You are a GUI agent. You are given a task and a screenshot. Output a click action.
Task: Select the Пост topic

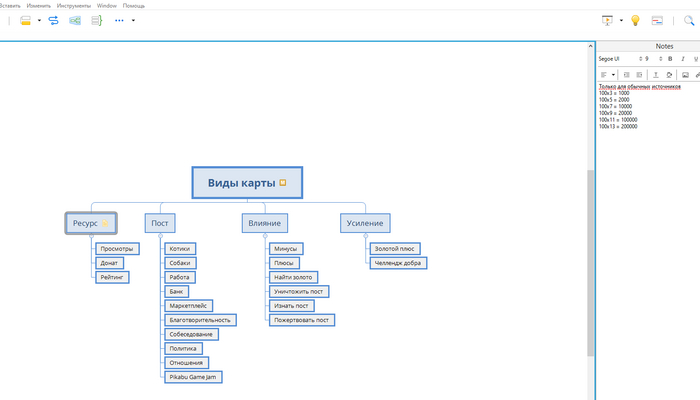(160, 223)
